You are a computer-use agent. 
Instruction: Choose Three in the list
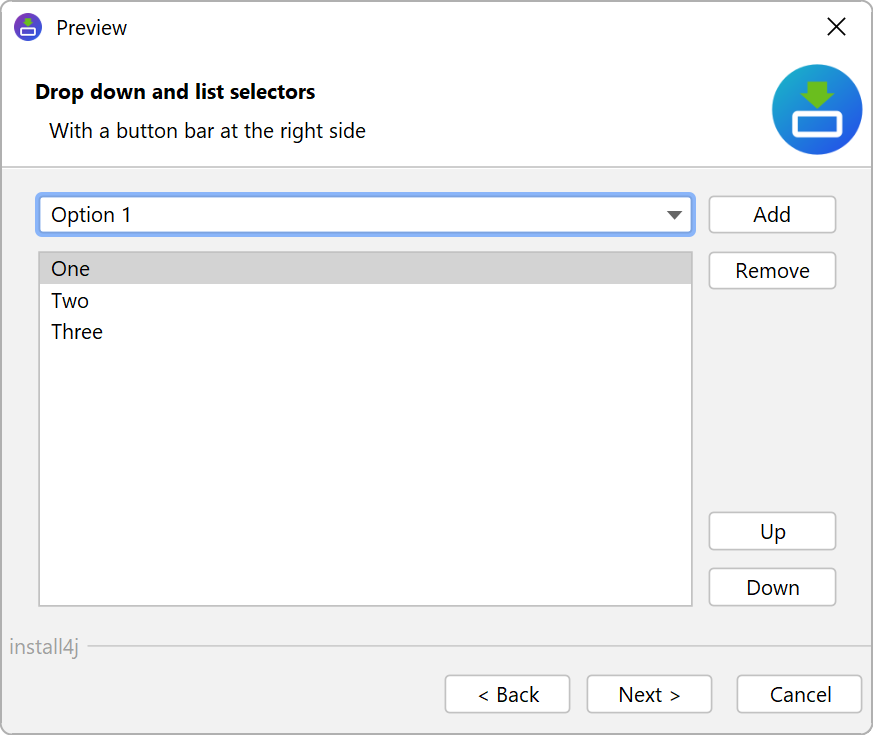[77, 332]
